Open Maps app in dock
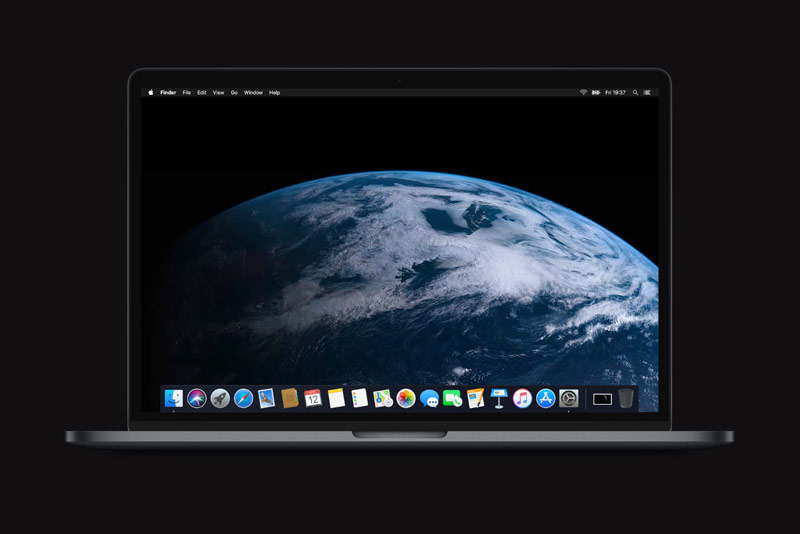This screenshot has height=534, width=800. click(383, 398)
